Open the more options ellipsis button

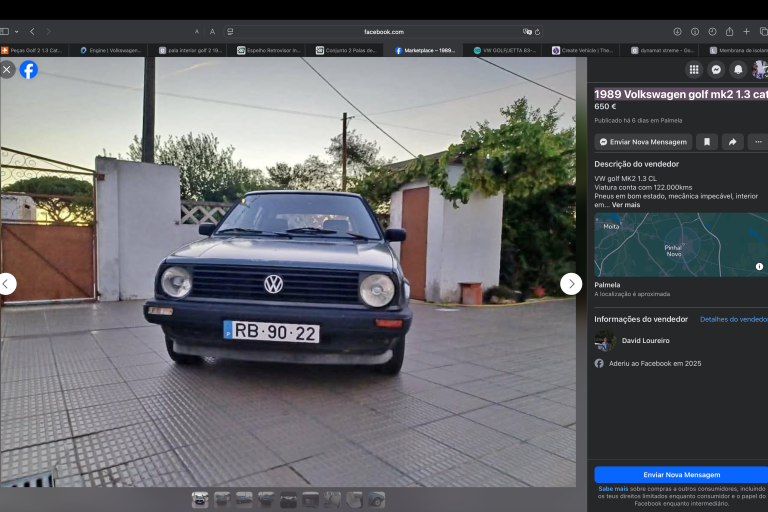click(758, 142)
